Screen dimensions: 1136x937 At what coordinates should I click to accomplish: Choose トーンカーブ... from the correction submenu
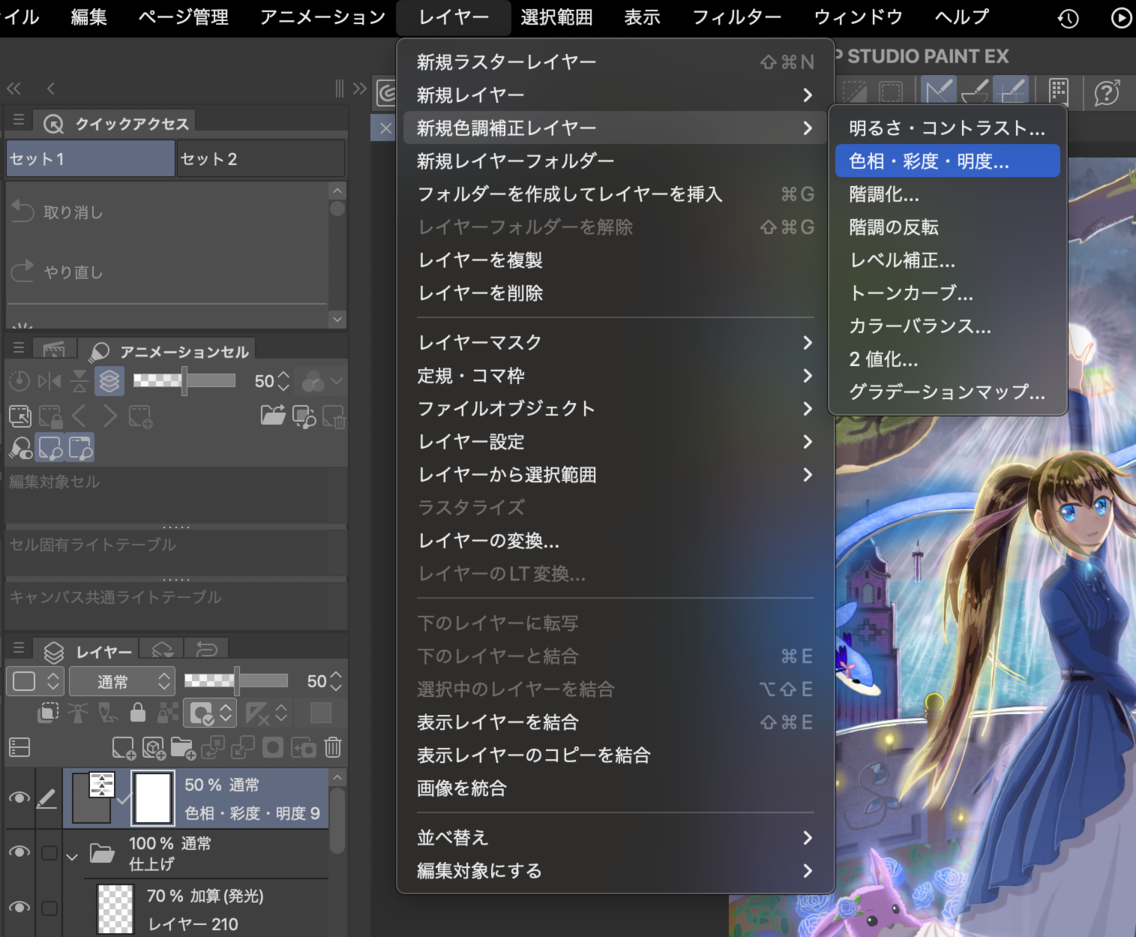pyautogui.click(x=947, y=293)
